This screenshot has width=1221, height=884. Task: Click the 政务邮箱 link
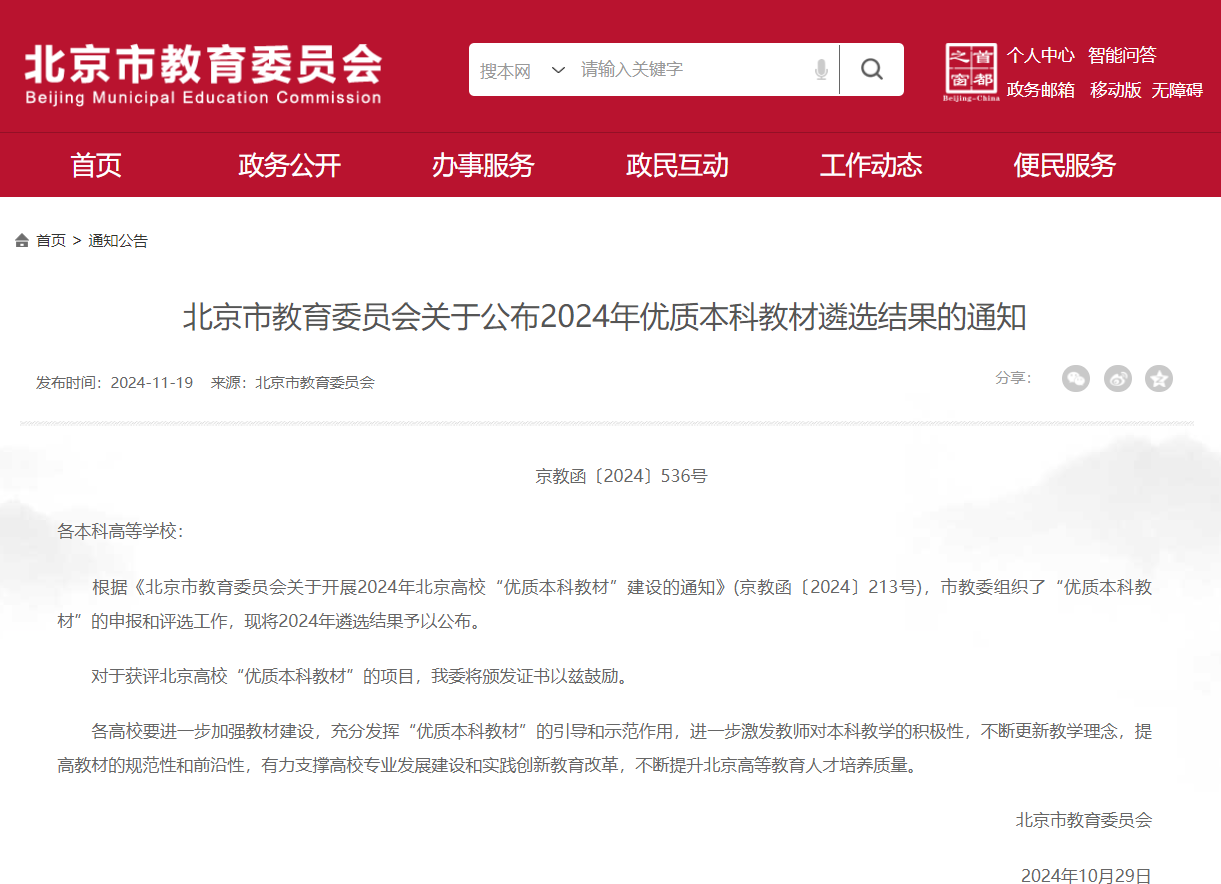pyautogui.click(x=1040, y=90)
